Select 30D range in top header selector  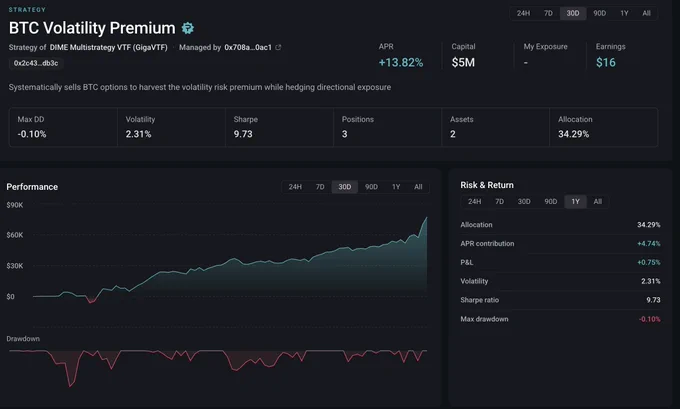click(573, 13)
